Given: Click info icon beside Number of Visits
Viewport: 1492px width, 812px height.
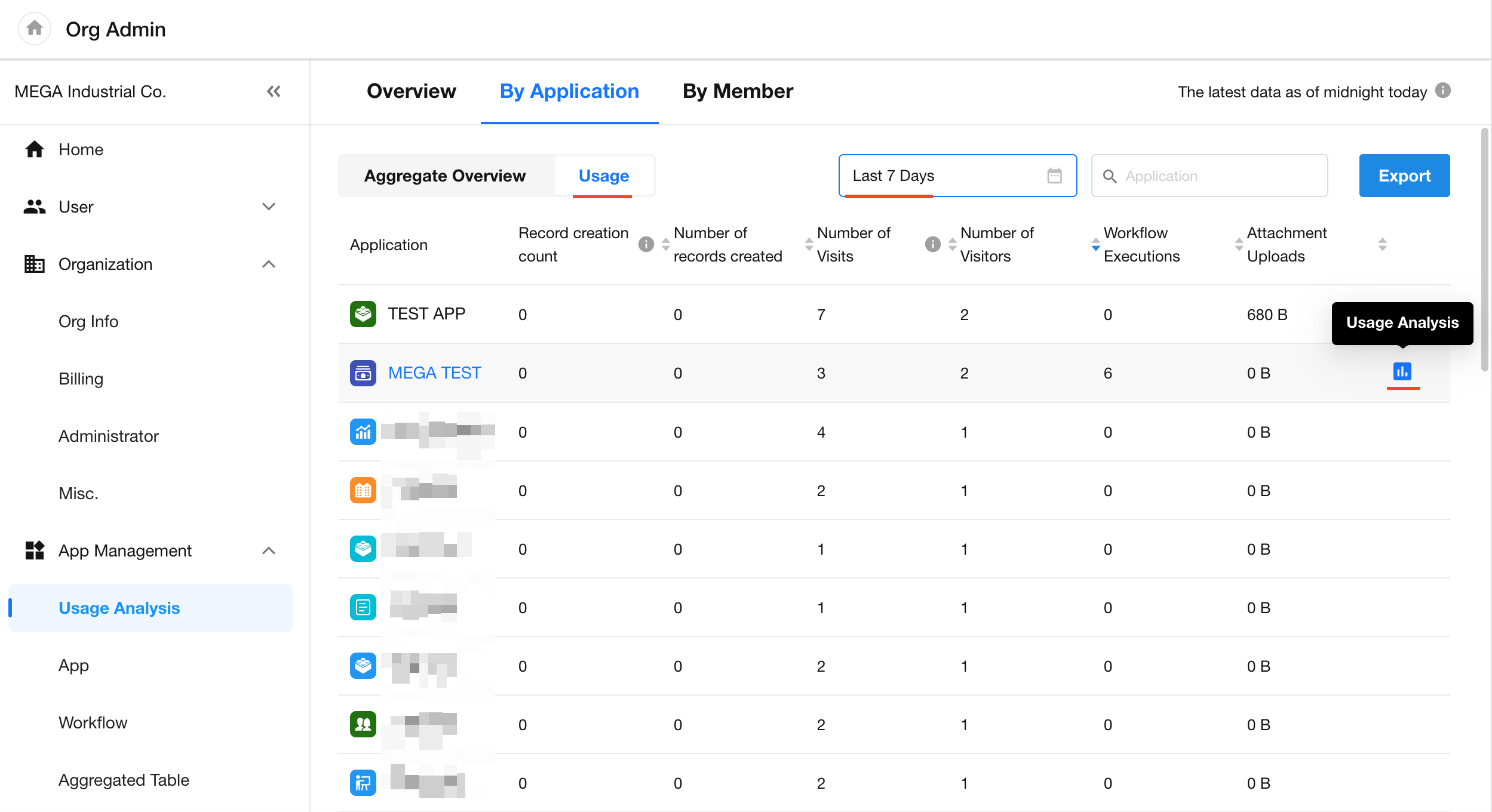Looking at the screenshot, I should [933, 244].
